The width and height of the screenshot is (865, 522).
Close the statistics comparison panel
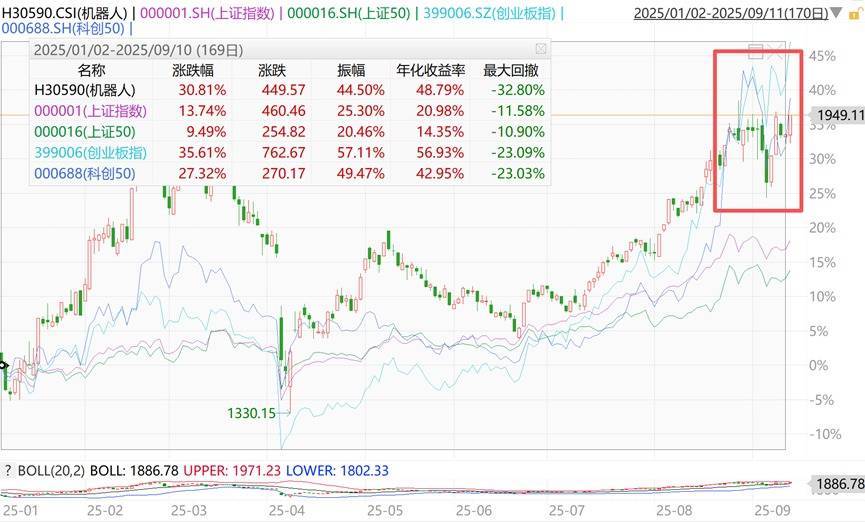tap(541, 49)
